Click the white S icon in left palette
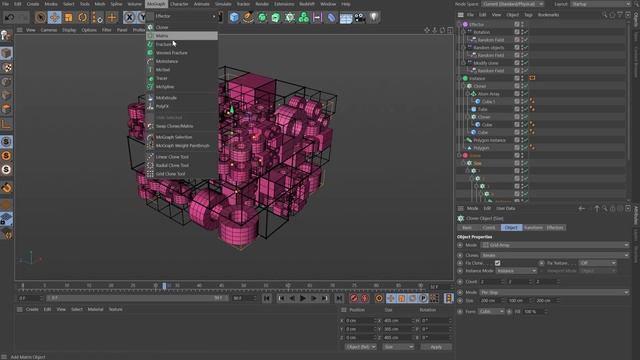 [x=6, y=169]
